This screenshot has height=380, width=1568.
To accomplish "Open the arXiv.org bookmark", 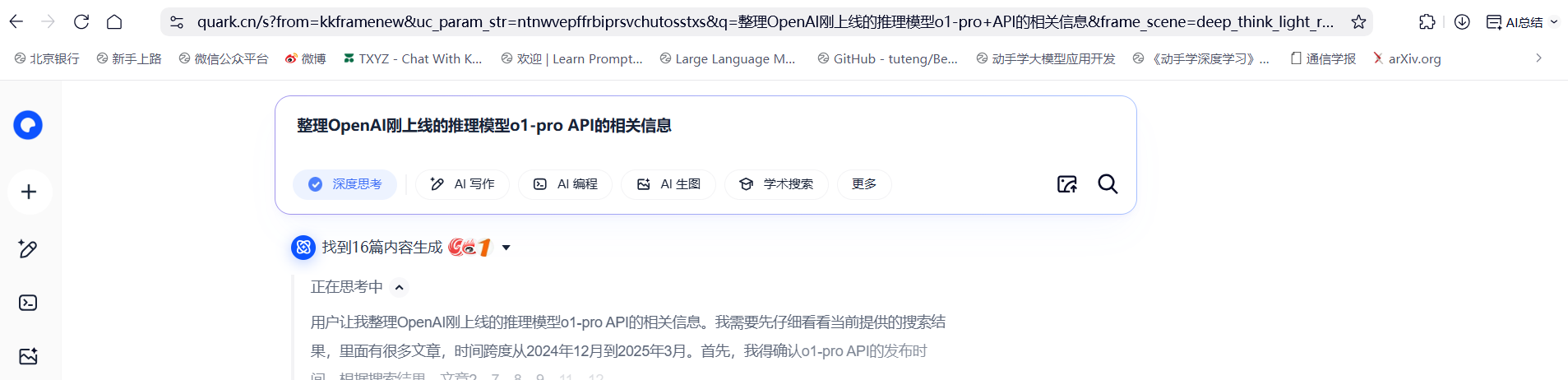I will tap(1407, 58).
